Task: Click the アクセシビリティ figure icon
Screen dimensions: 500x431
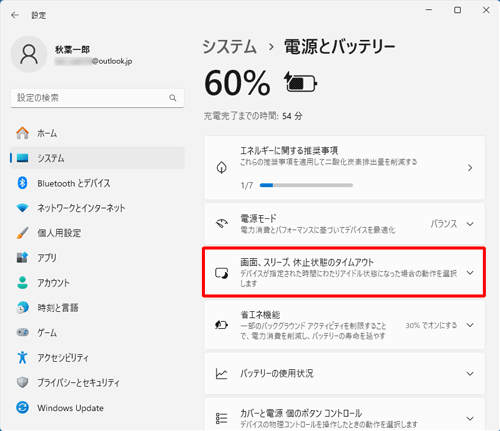Action: pyautogui.click(x=22, y=357)
